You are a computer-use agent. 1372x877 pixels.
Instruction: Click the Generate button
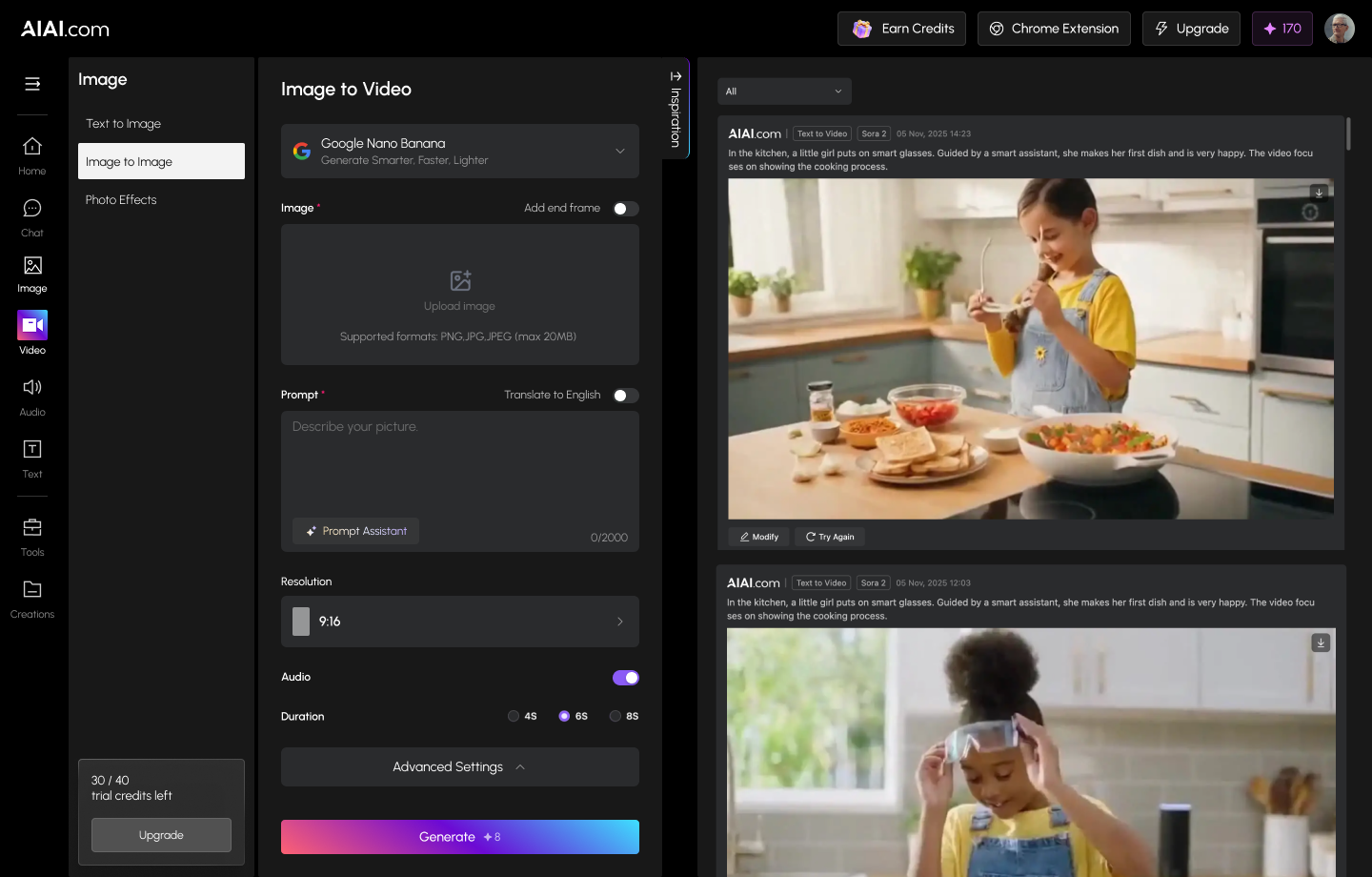click(x=460, y=837)
